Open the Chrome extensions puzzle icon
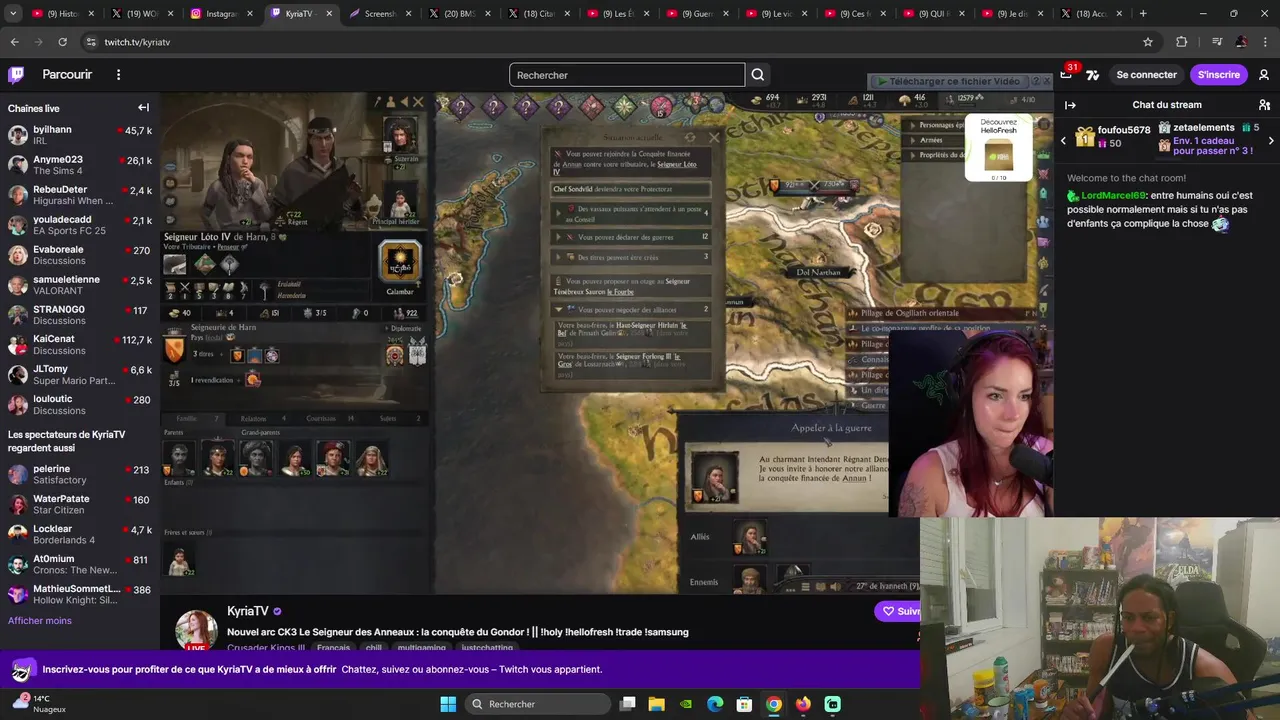1280x720 pixels. tap(1182, 42)
